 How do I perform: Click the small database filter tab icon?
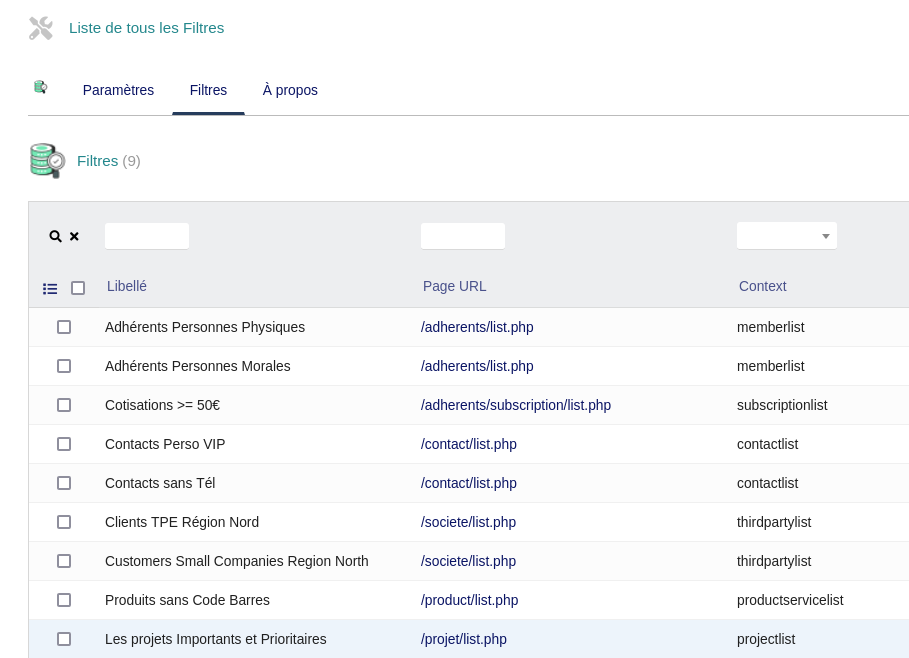point(41,88)
